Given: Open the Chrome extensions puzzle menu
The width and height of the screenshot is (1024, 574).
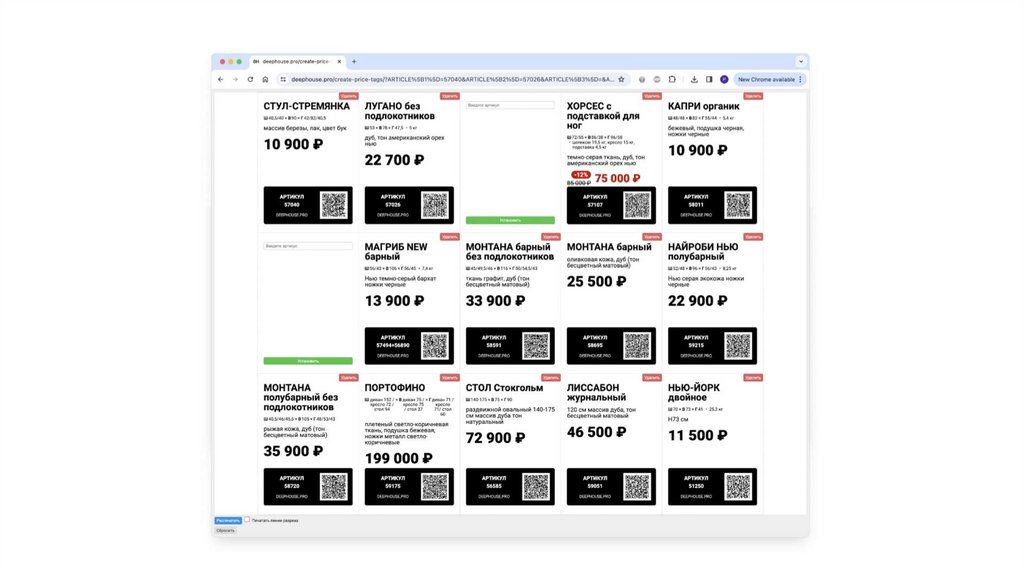Looking at the screenshot, I should click(672, 80).
